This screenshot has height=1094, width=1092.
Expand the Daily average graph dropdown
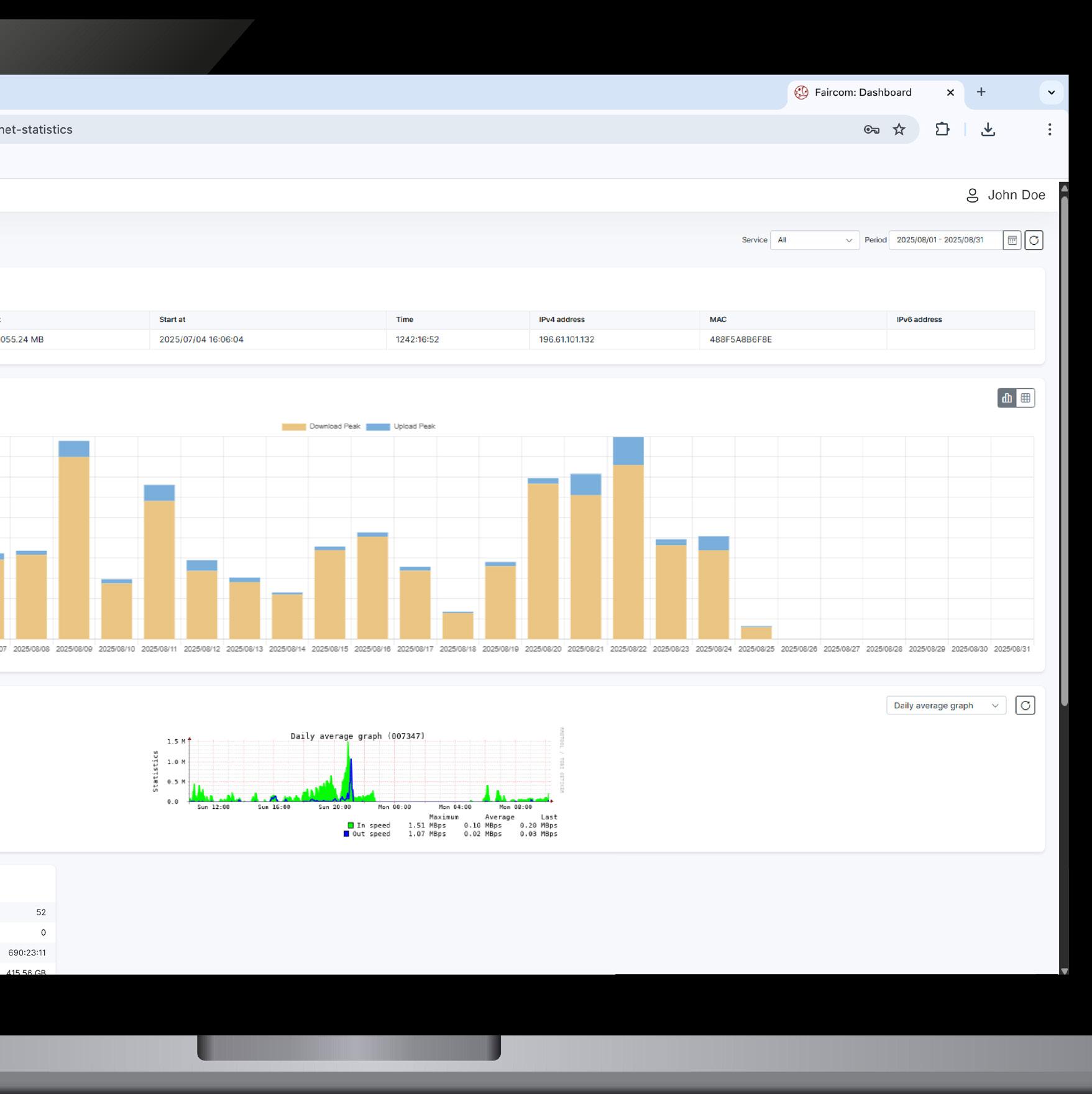(x=946, y=705)
